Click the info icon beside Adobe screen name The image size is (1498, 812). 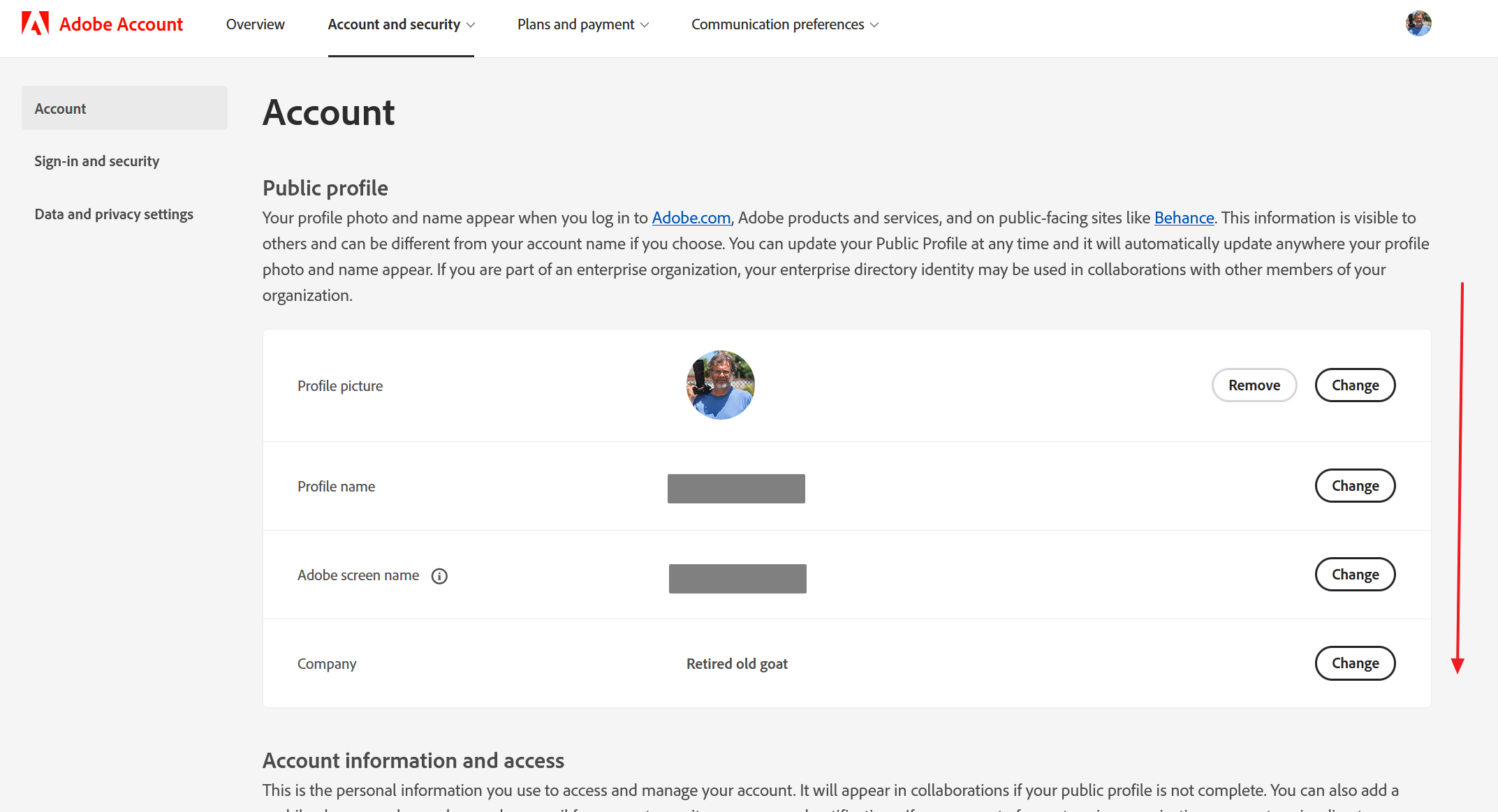click(x=439, y=576)
